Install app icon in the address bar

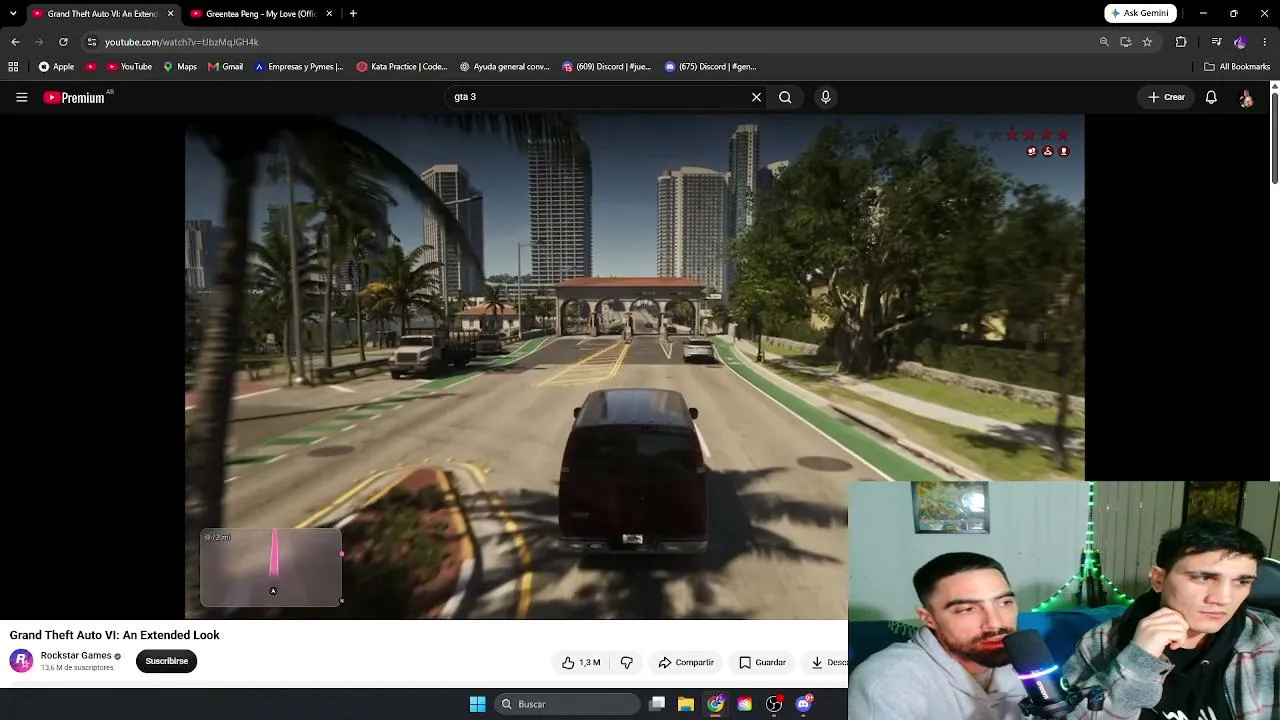click(1125, 42)
